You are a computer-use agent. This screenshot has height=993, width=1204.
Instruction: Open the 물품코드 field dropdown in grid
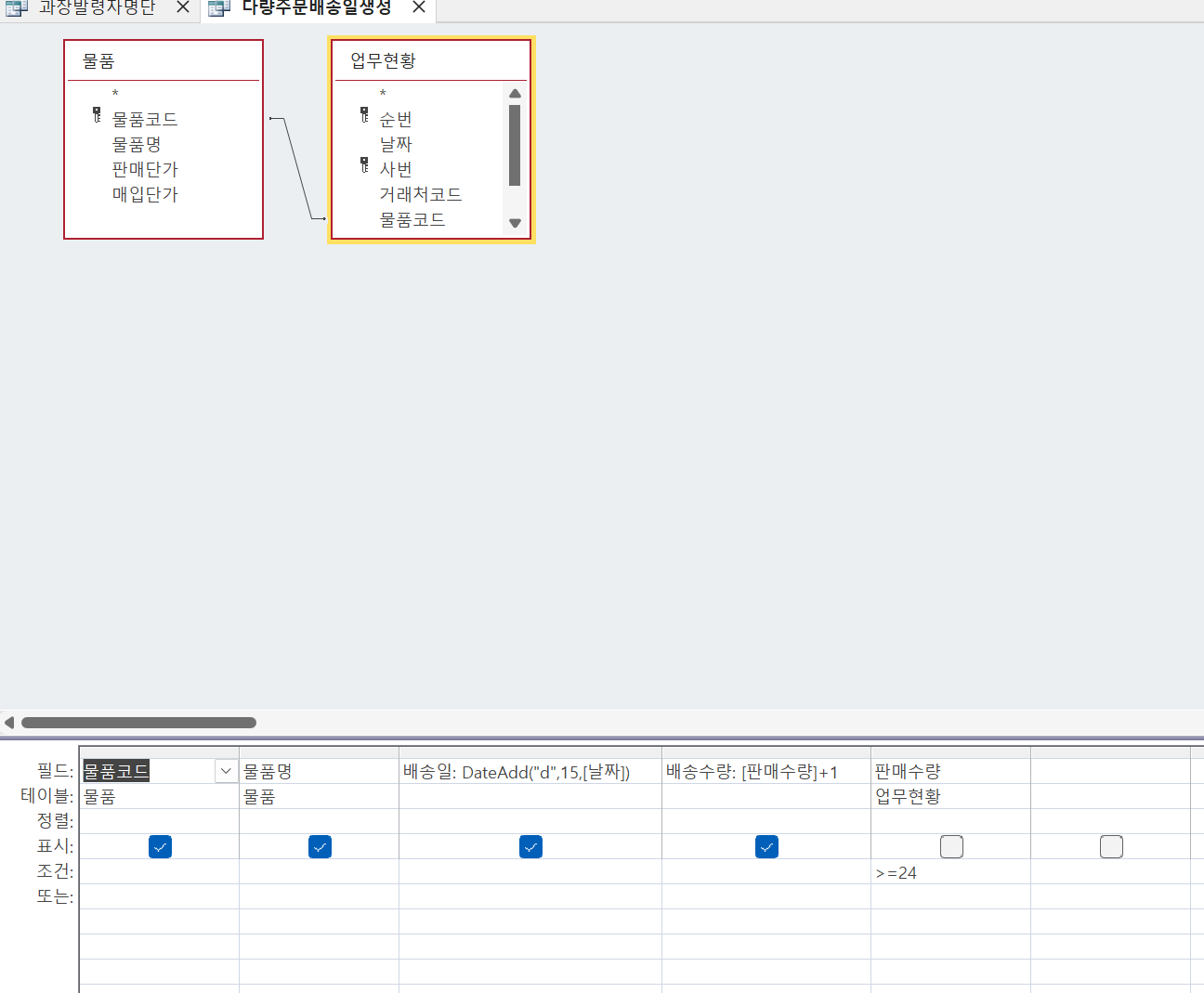226,771
